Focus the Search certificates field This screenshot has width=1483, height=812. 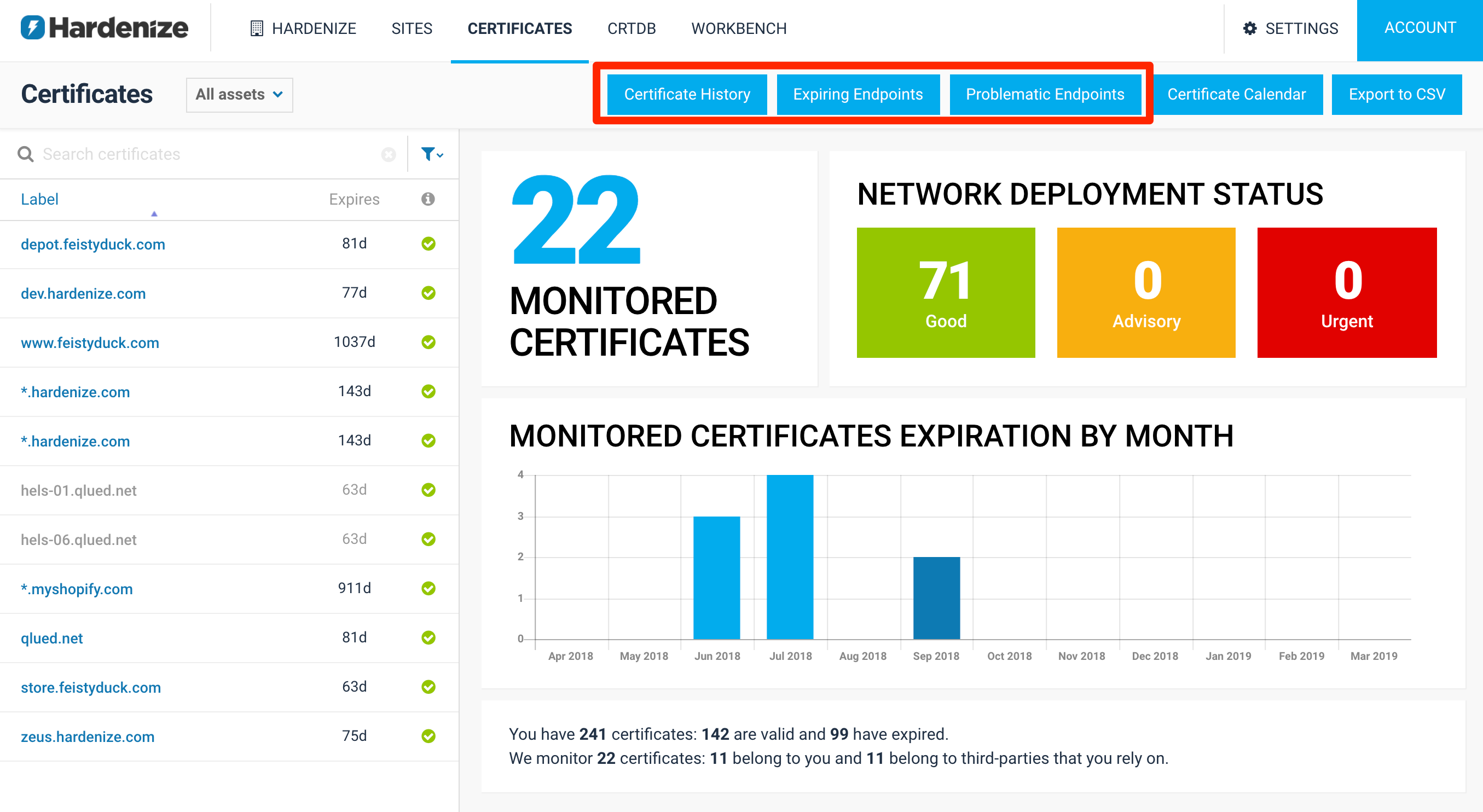click(x=207, y=154)
